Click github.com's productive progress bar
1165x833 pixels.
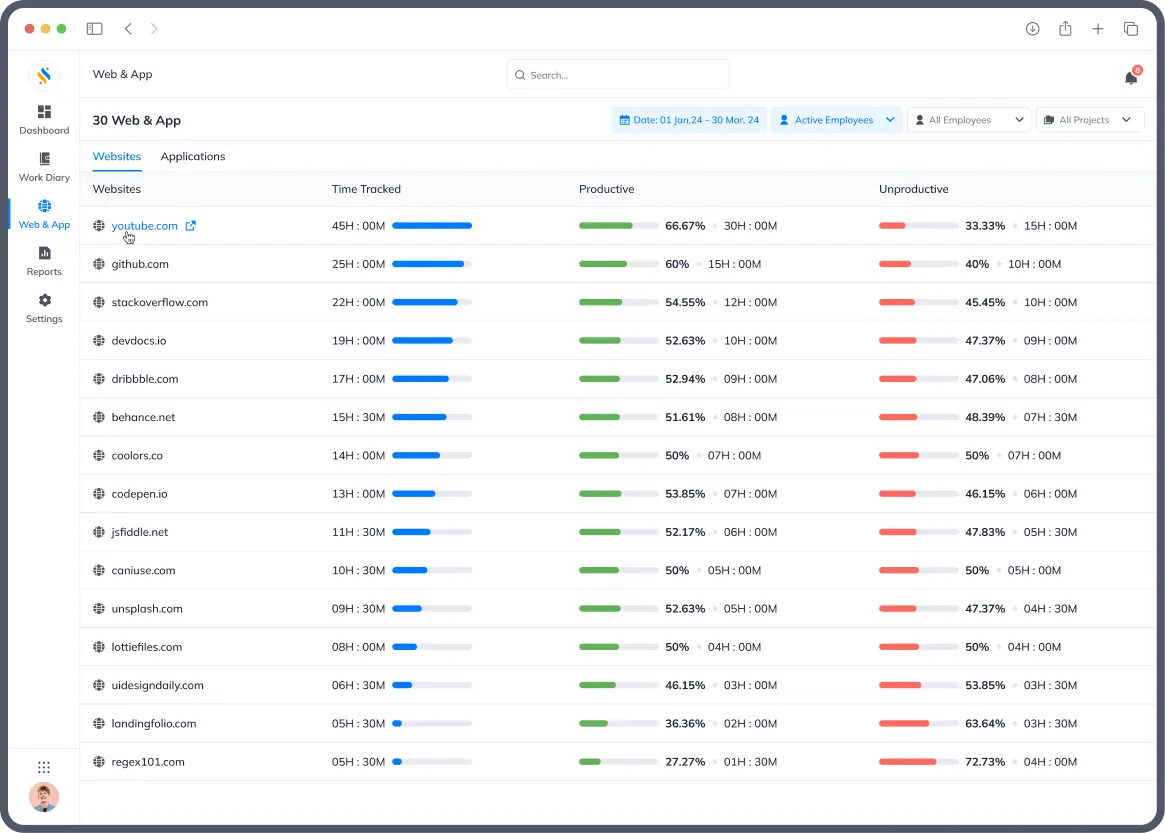coord(617,264)
